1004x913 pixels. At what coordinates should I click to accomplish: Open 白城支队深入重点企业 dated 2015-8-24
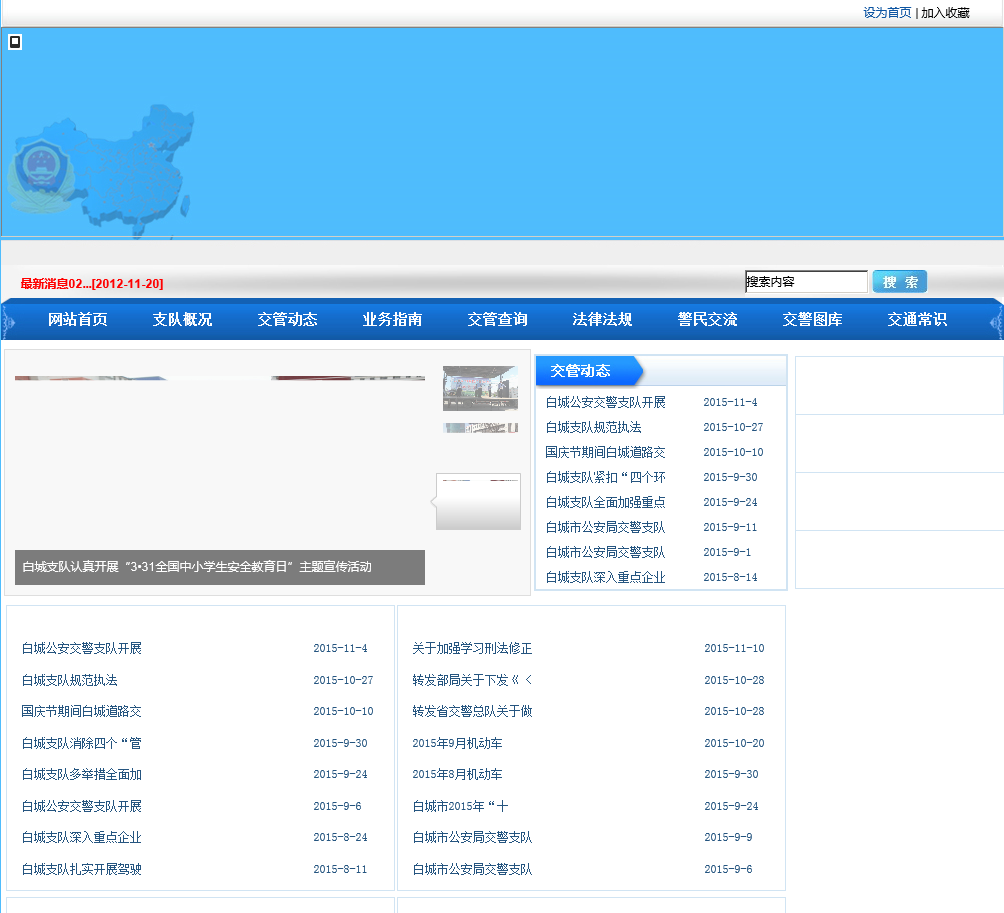[81, 837]
